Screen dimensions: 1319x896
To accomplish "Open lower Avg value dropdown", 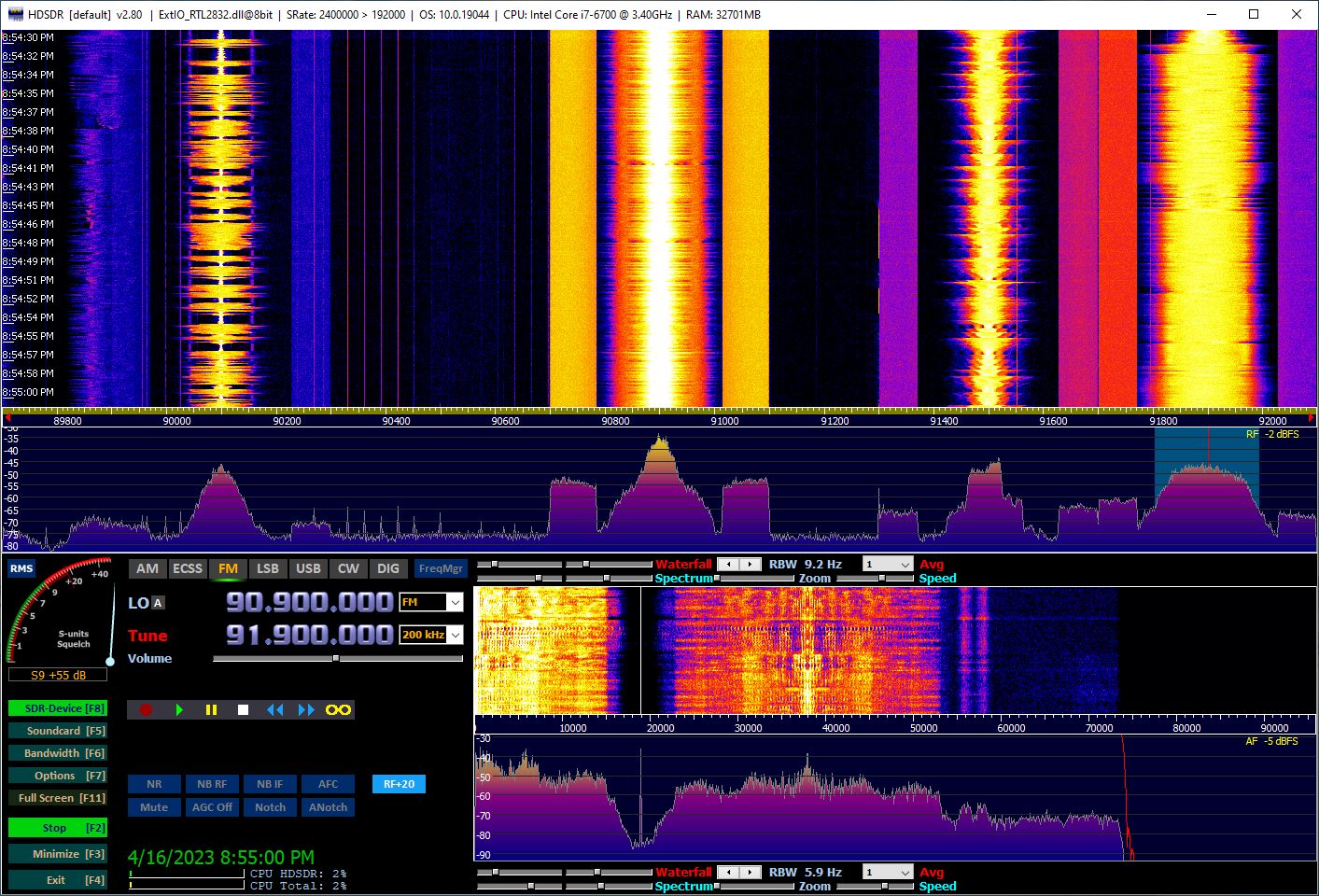I will [888, 873].
